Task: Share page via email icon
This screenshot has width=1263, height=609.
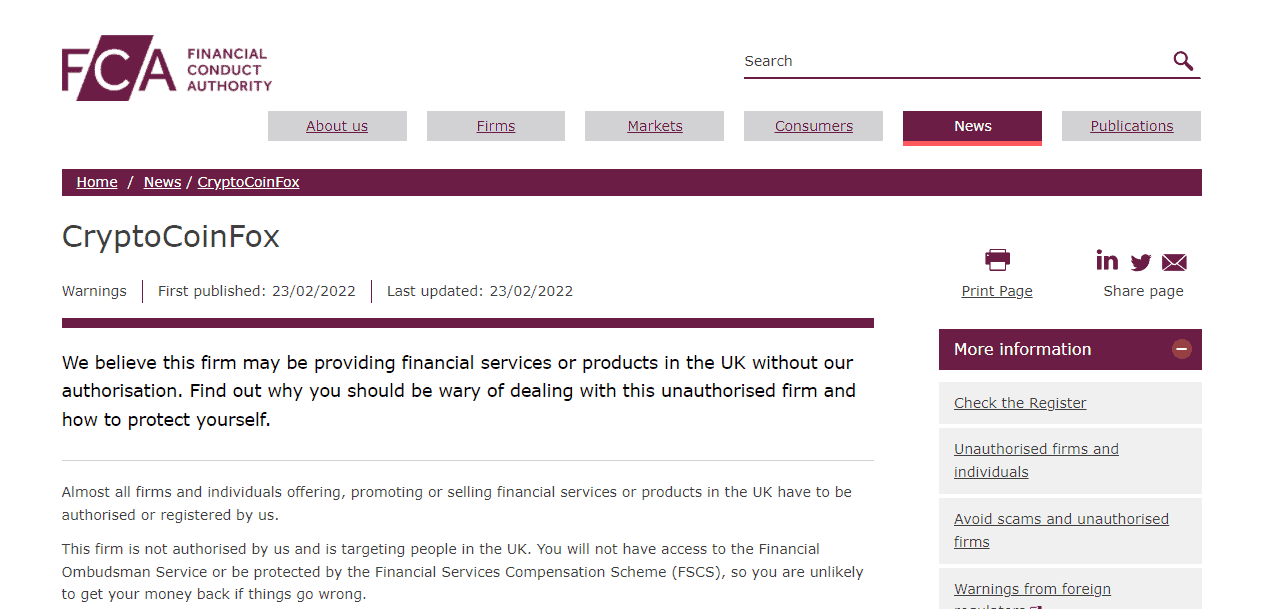Action: pyautogui.click(x=1174, y=263)
